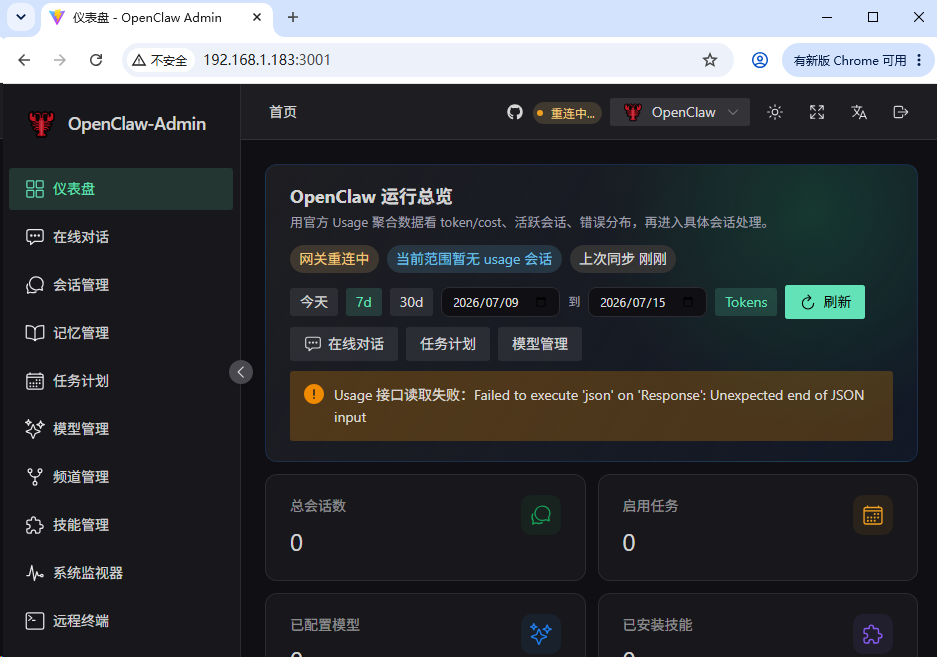937x657 pixels.
Task: Click the 已配置模型 sparkle icon
Action: coord(541,634)
